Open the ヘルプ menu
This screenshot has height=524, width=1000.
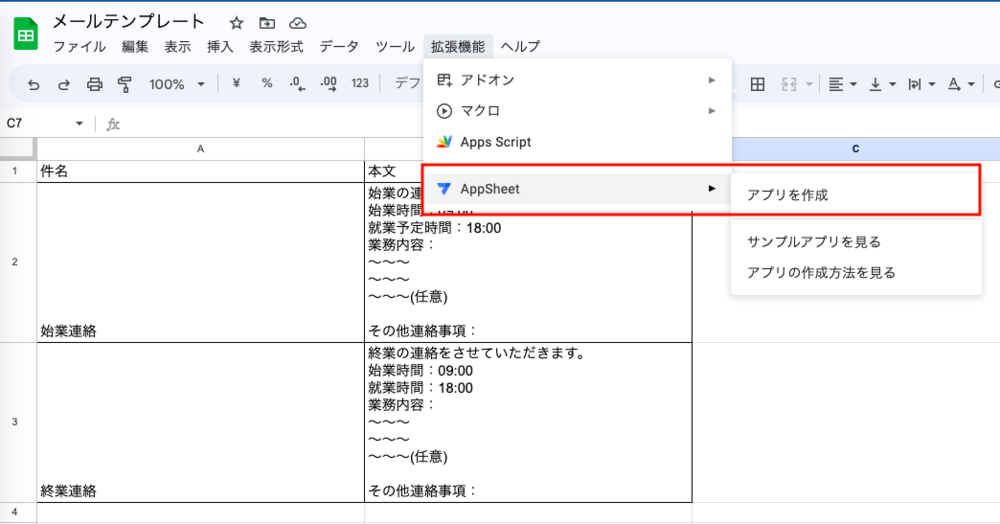coord(520,47)
